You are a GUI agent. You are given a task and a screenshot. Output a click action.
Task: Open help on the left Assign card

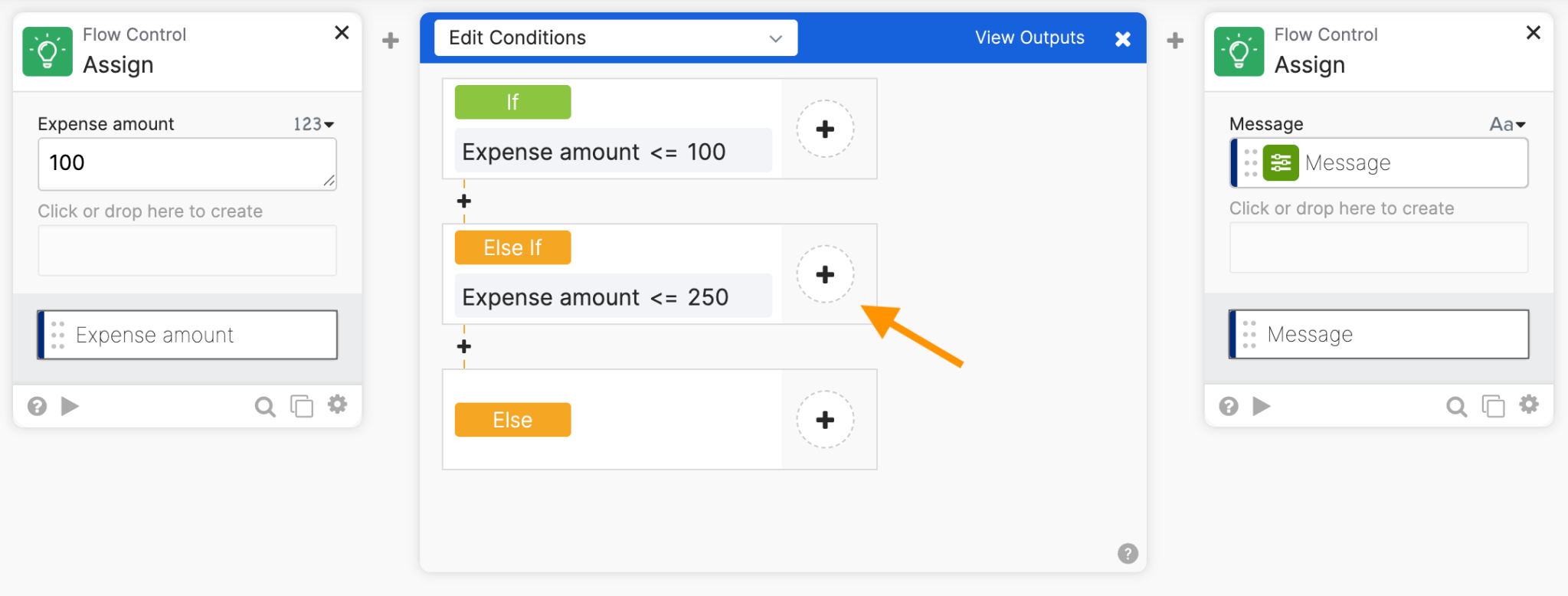pyautogui.click(x=37, y=406)
